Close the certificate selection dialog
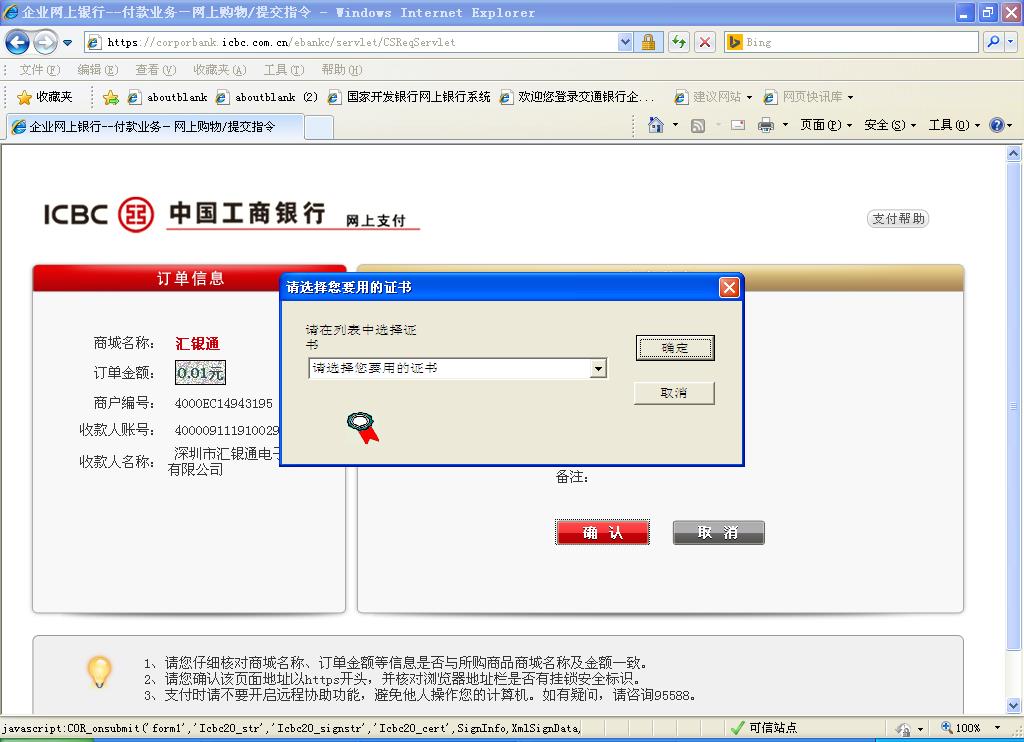Screen dimensions: 1024x742 (729, 287)
